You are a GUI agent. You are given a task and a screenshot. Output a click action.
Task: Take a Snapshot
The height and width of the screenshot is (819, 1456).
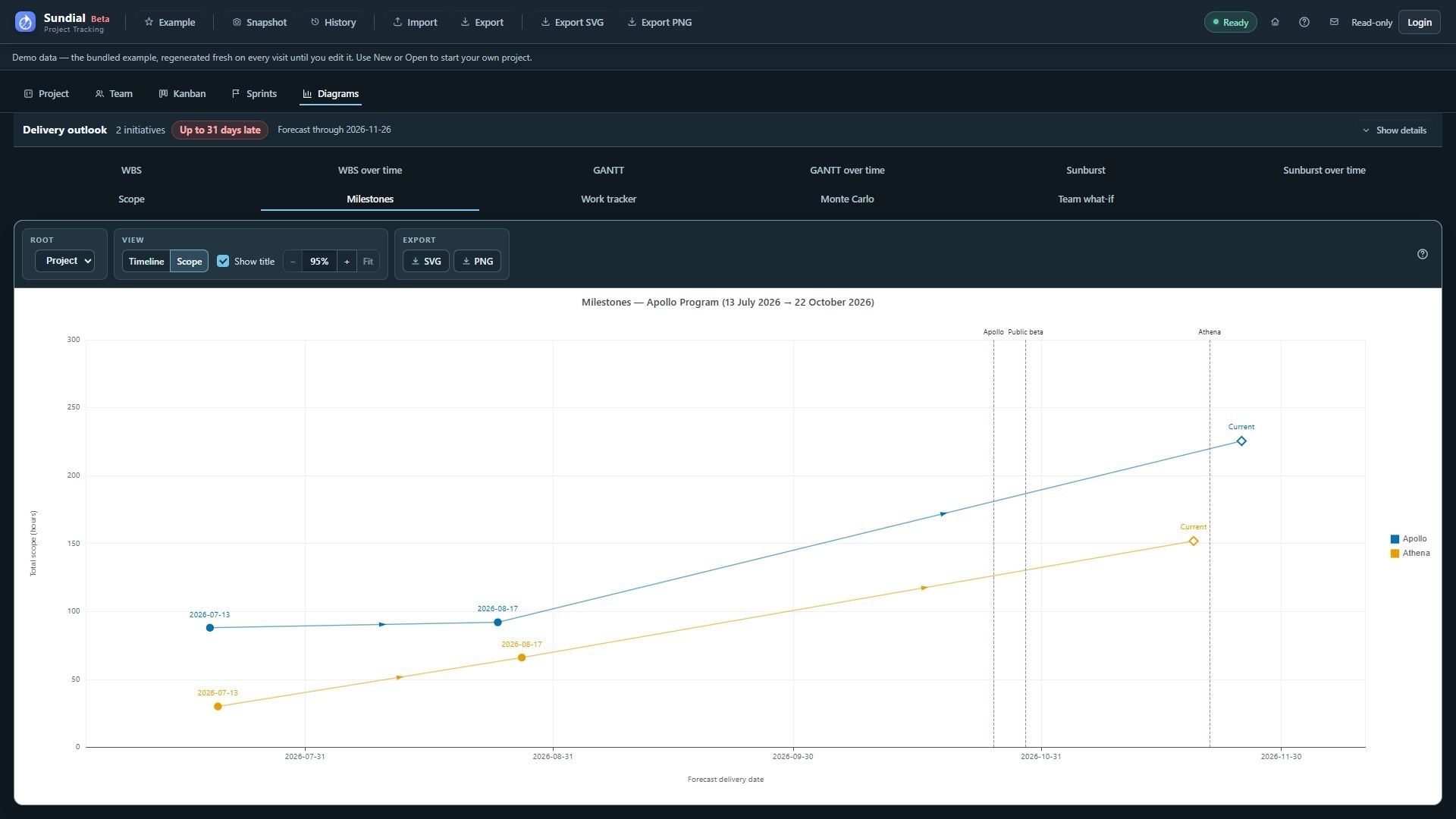259,22
